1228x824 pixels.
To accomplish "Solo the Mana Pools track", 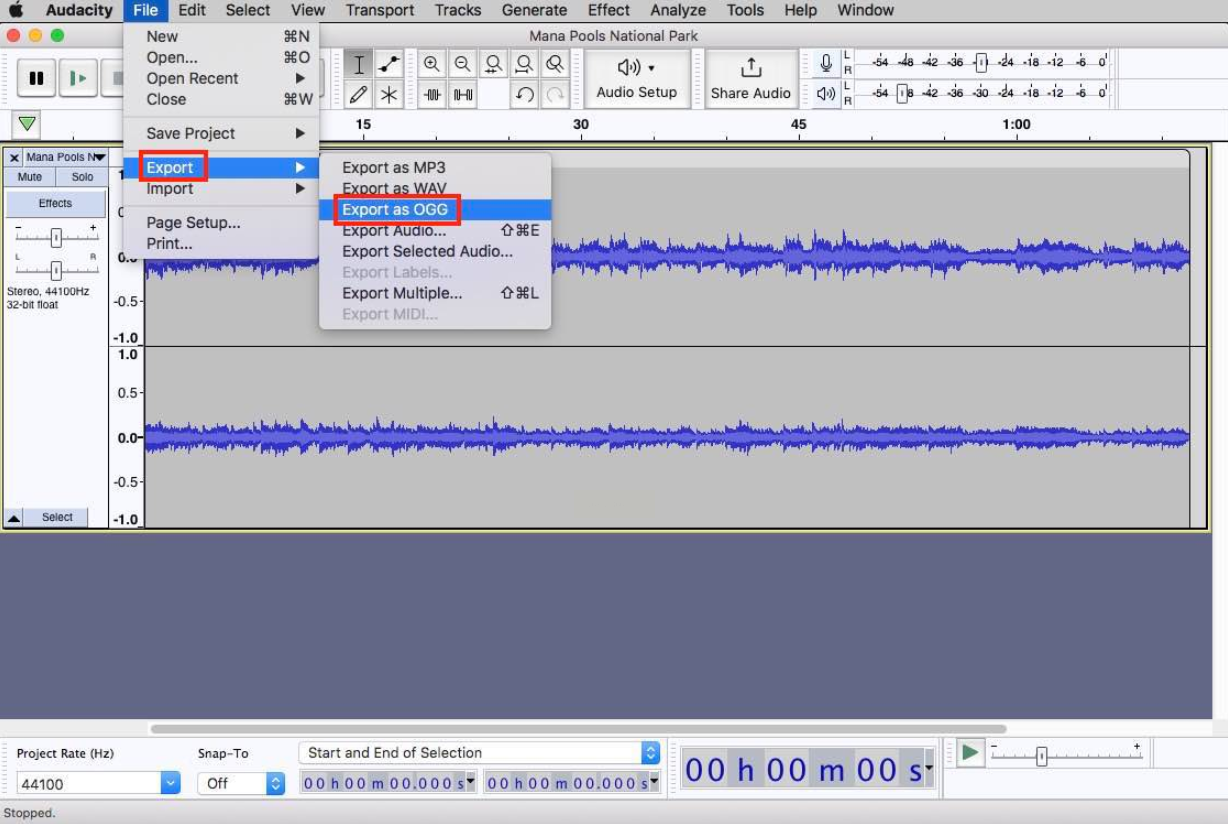I will pos(82,177).
